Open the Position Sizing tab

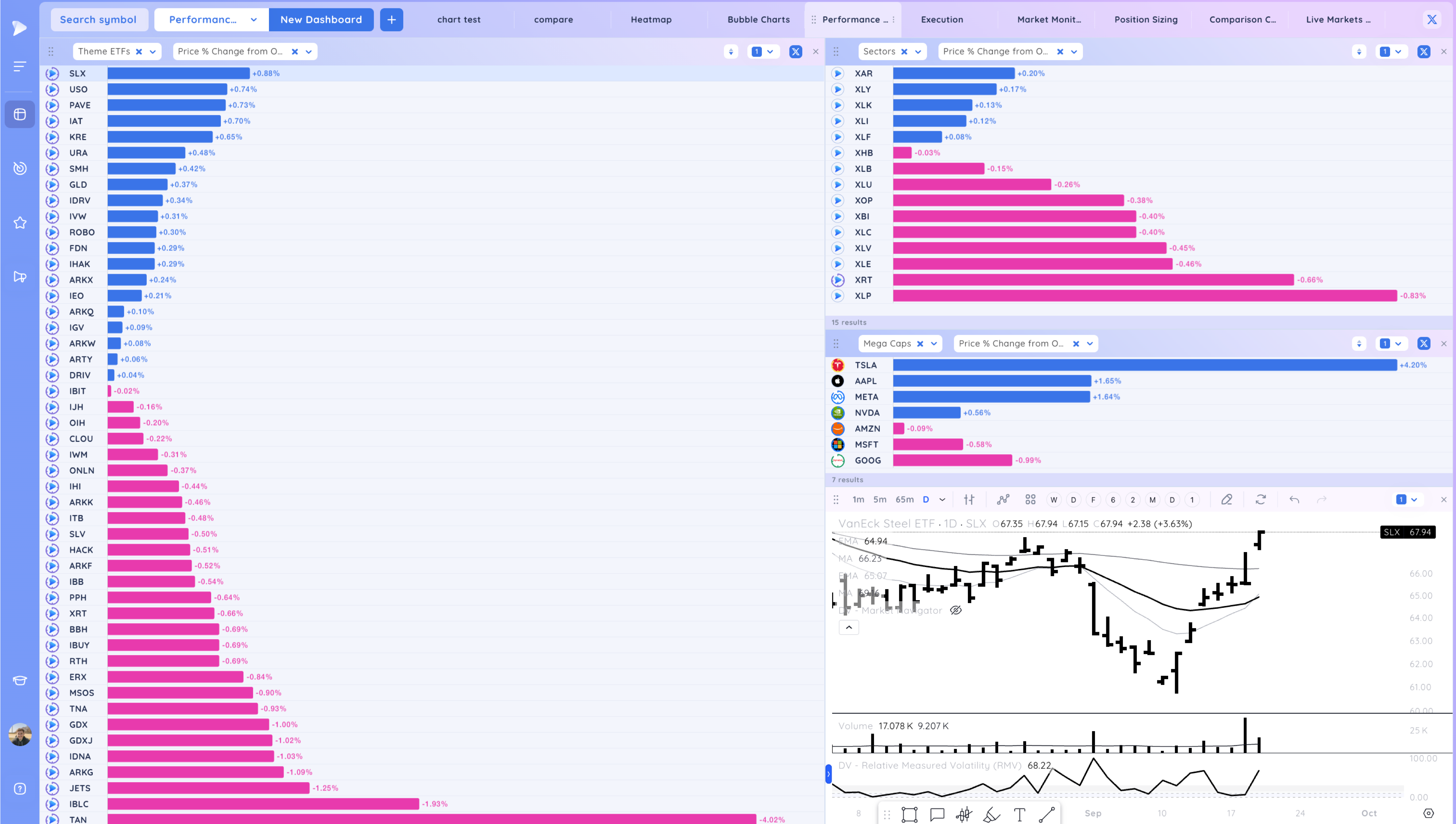[x=1146, y=19]
